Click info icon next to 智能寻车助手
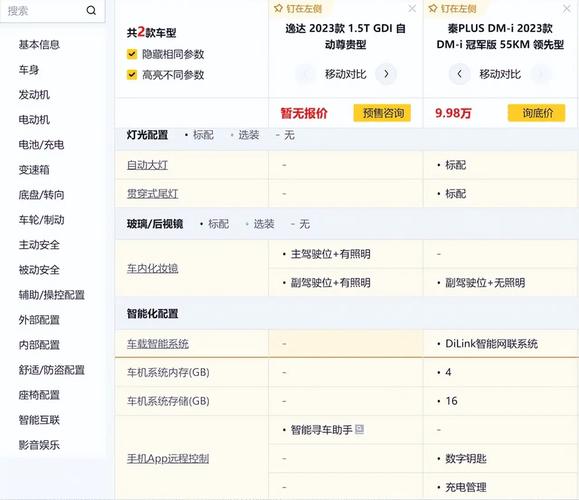Screen dimensions: 579x500 (359, 429)
